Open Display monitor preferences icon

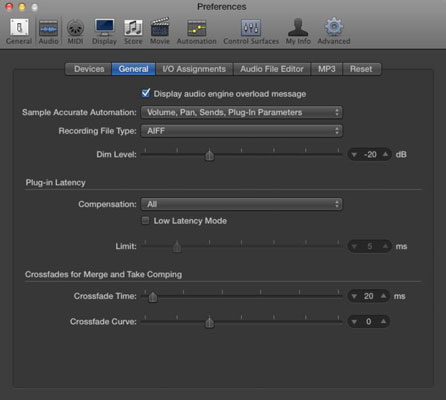(x=104, y=27)
